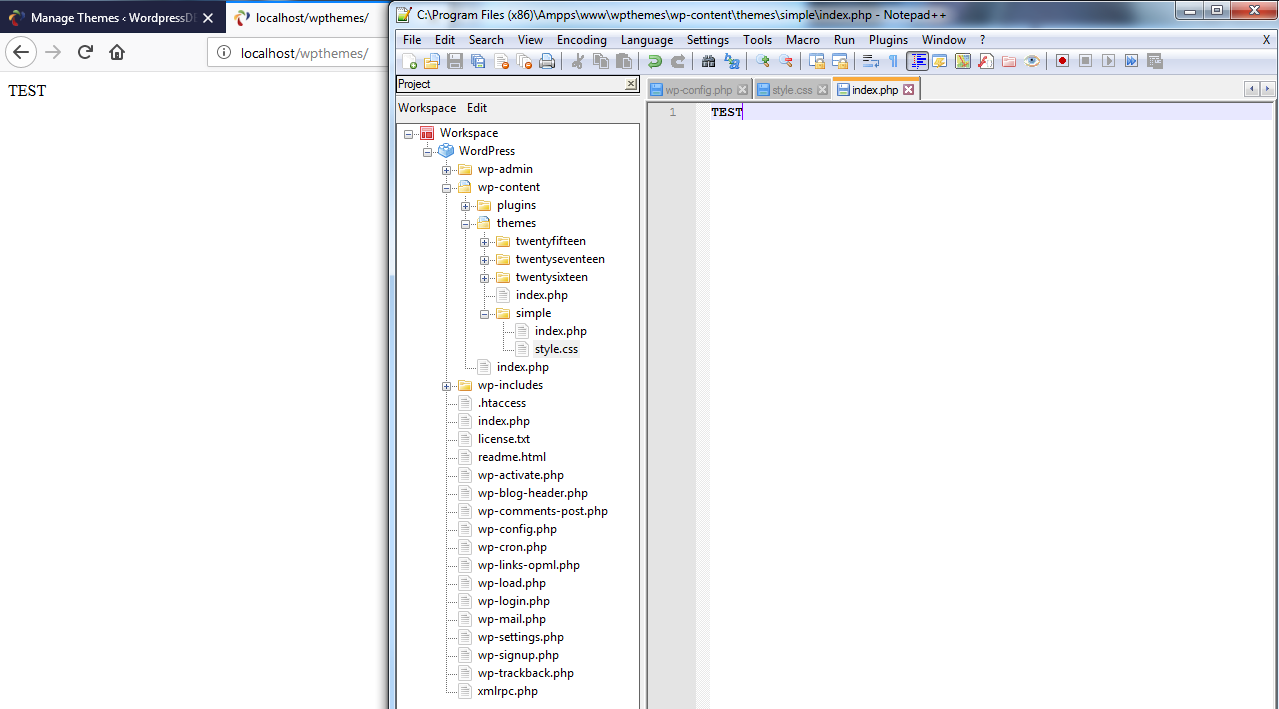1279x709 pixels.
Task: Save the current file via toolbar icon
Action: pos(455,61)
